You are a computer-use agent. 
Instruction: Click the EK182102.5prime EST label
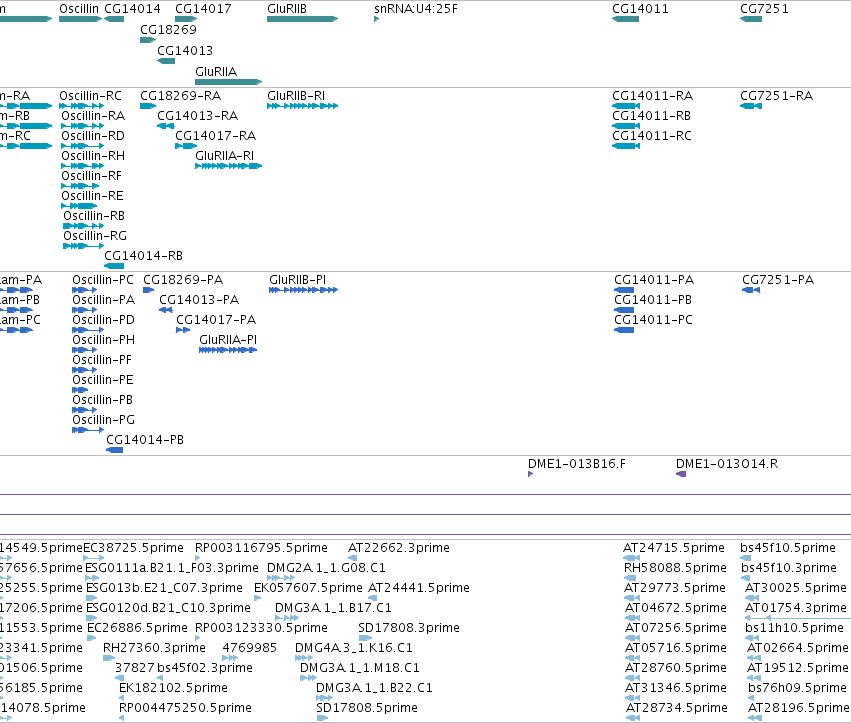[x=174, y=688]
